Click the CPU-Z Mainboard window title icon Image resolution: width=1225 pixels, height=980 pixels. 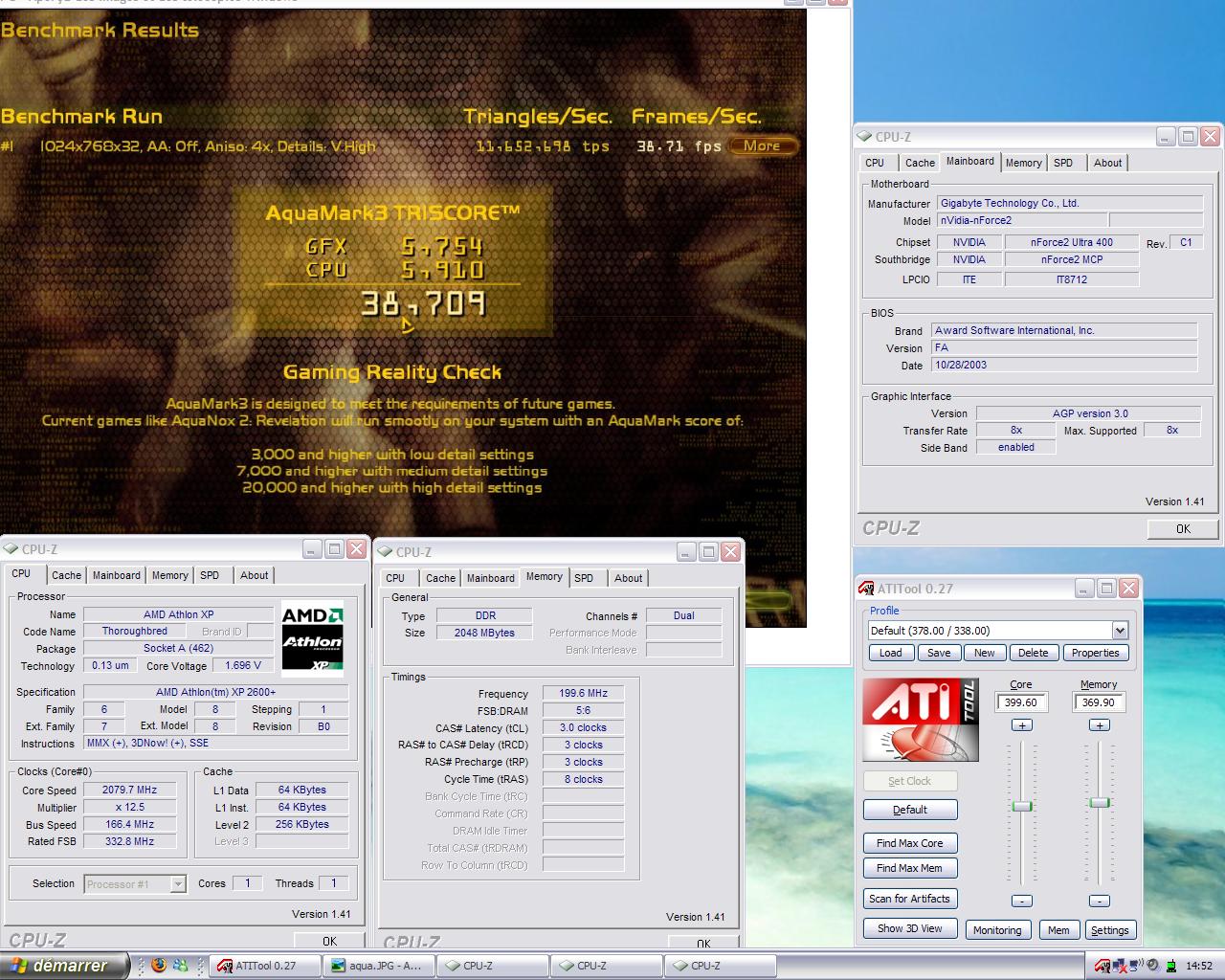pyautogui.click(x=865, y=137)
